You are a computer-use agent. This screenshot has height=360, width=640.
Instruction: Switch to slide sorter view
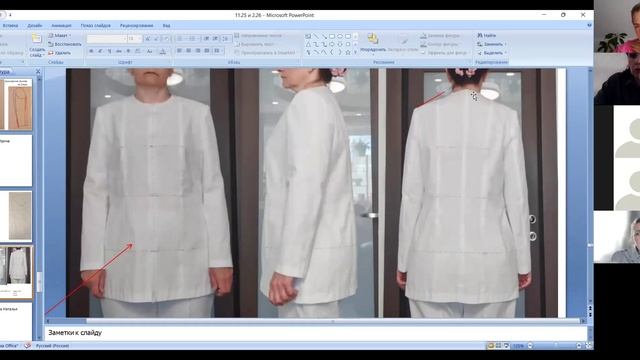point(498,346)
